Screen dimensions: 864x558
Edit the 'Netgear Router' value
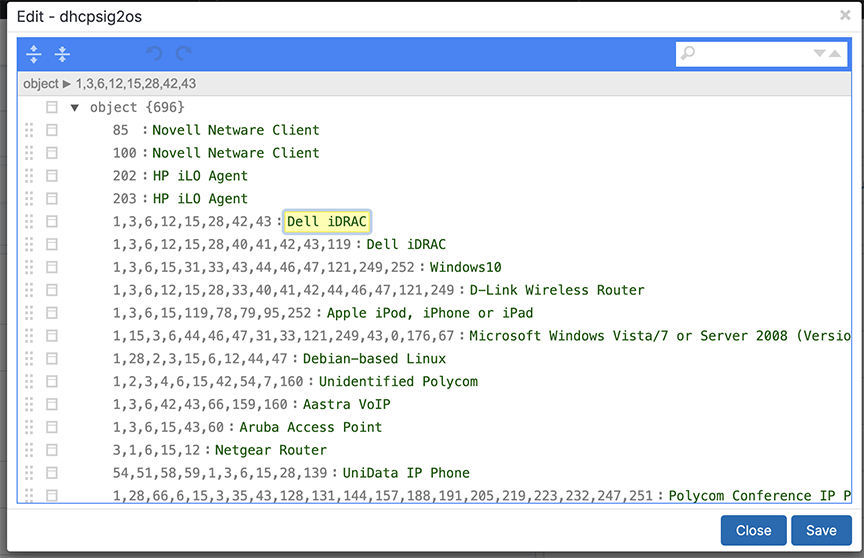271,450
